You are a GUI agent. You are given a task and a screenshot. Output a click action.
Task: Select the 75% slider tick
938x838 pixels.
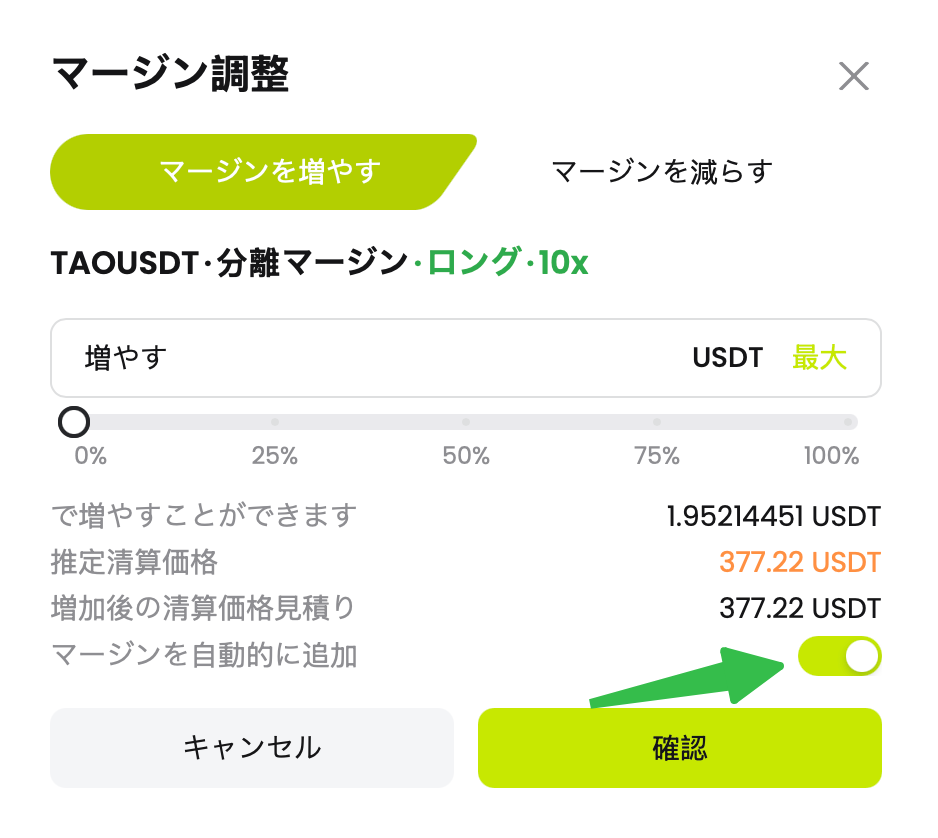[656, 422]
